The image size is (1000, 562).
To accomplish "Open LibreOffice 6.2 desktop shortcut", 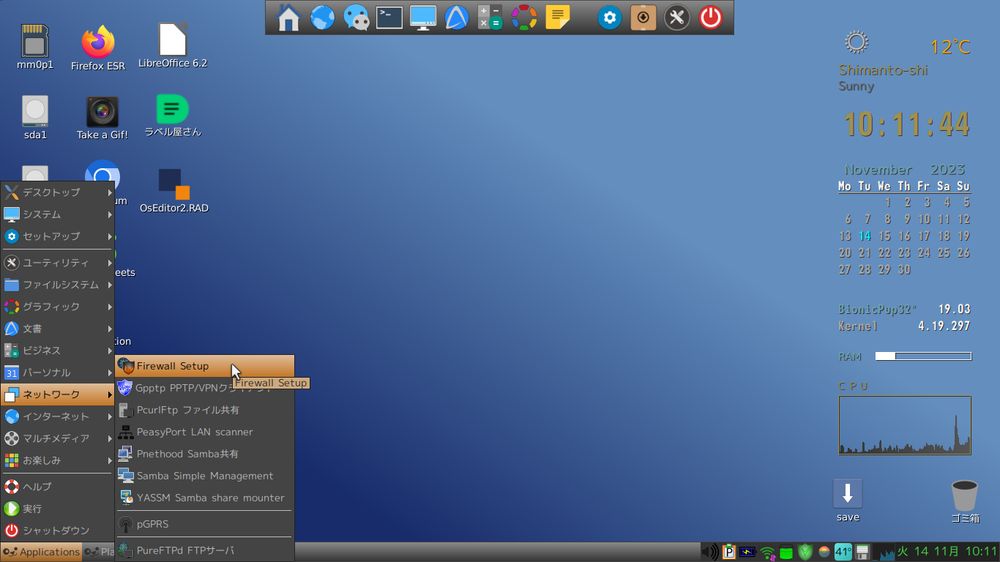I will [x=172, y=45].
